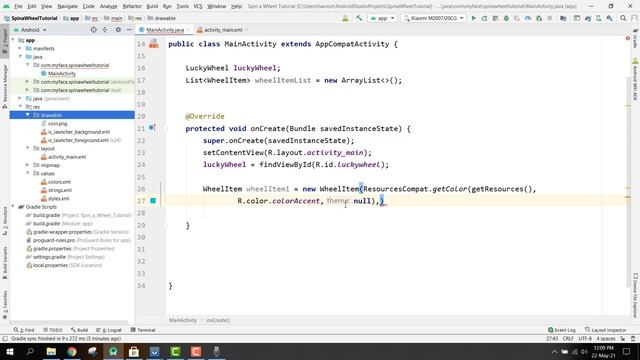This screenshot has width=640, height=360.
Task: Collapse Gradle Scripts node
Action: [x=13, y=207]
